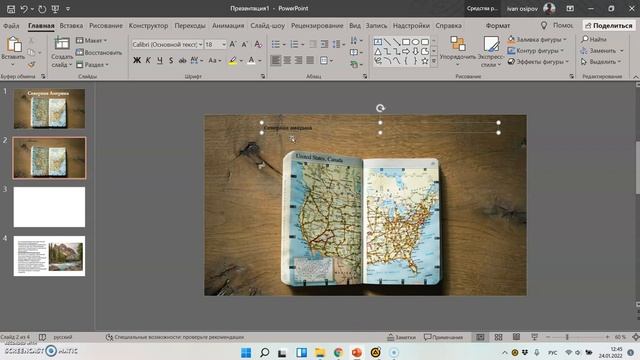640x360 pixels.
Task: Toggle italic formatting (К)
Action: (148, 60)
